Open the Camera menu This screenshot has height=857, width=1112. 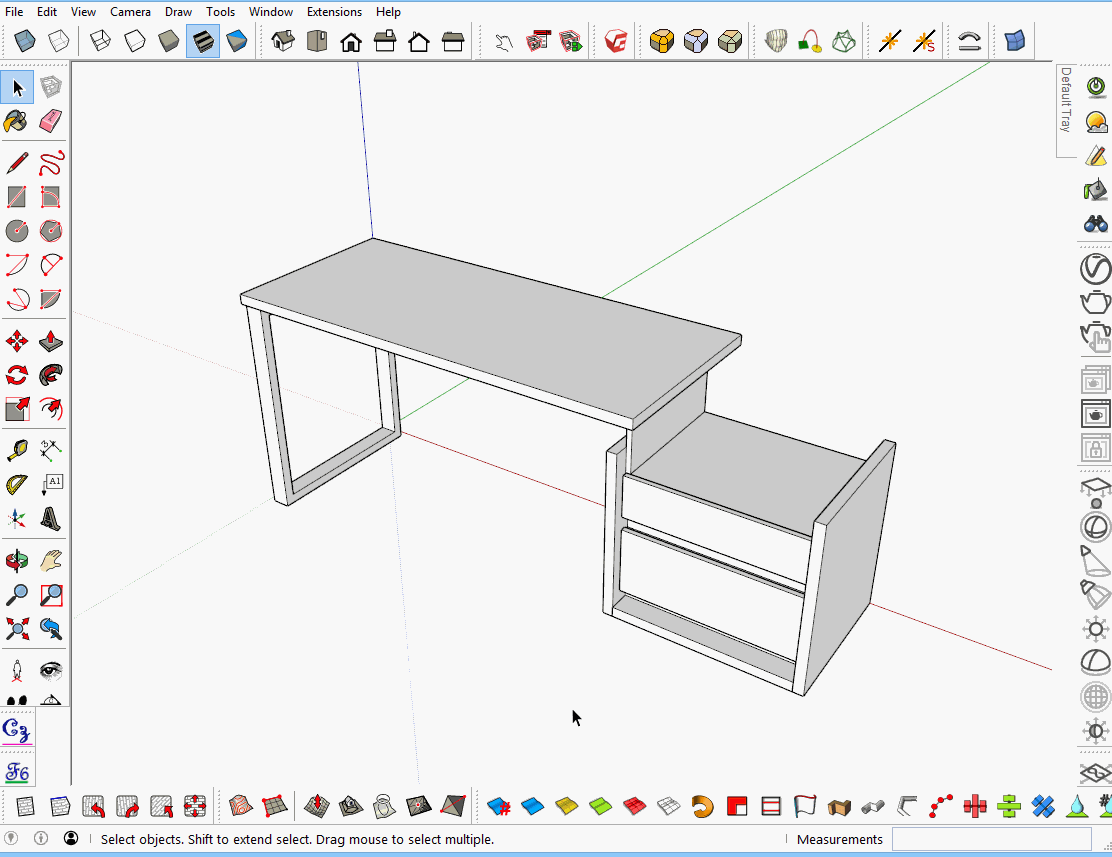point(130,12)
